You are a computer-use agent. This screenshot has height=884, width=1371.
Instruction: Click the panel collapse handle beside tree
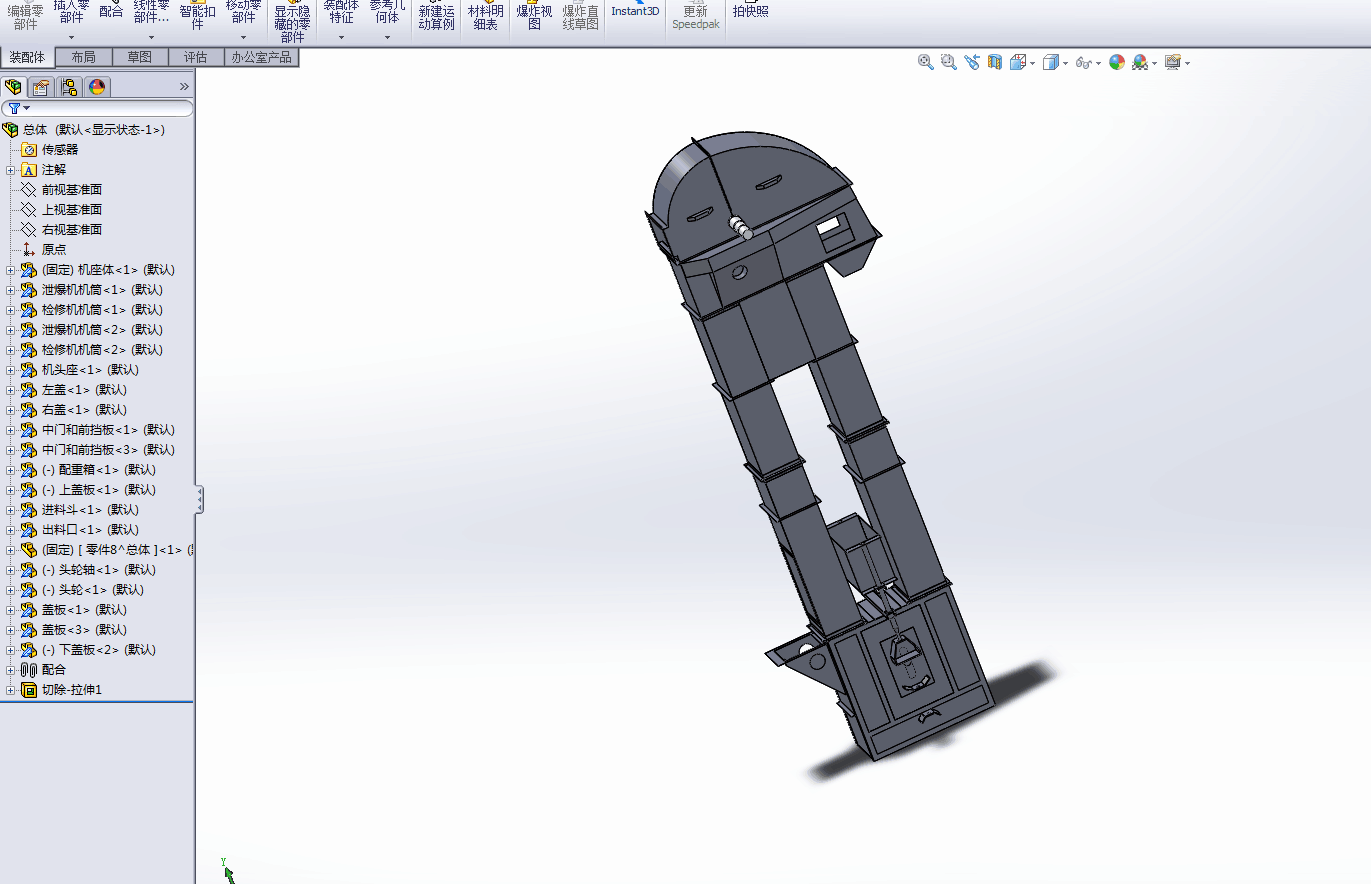200,500
